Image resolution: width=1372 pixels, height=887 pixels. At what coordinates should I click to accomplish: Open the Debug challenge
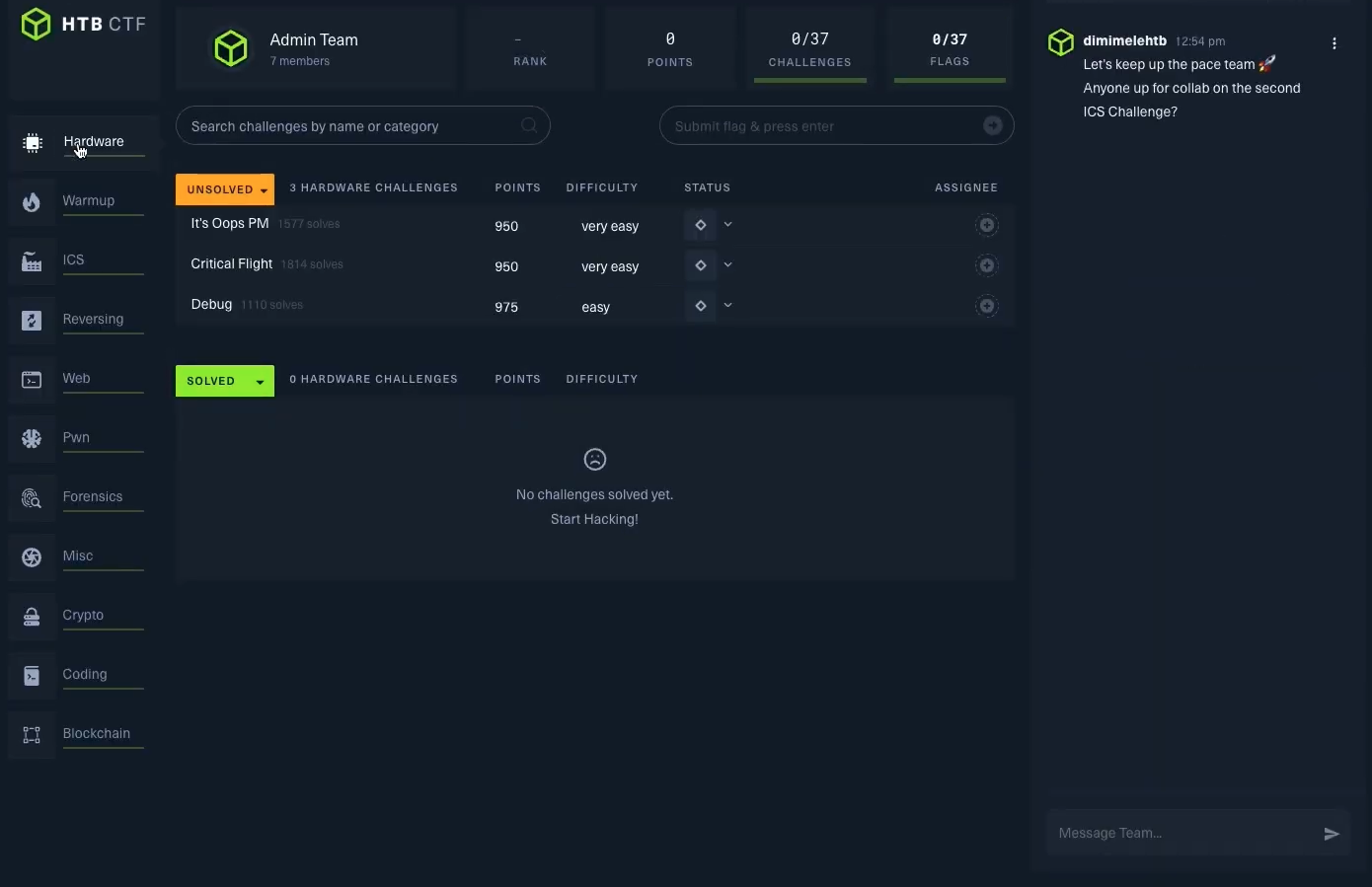211,305
